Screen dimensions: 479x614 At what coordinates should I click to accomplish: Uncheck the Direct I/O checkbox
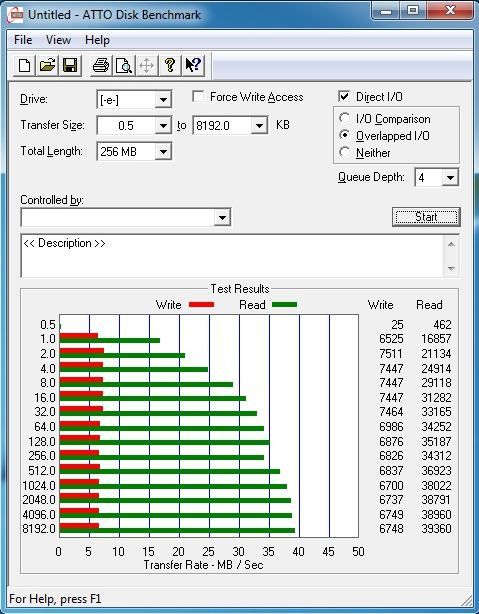coord(344,96)
